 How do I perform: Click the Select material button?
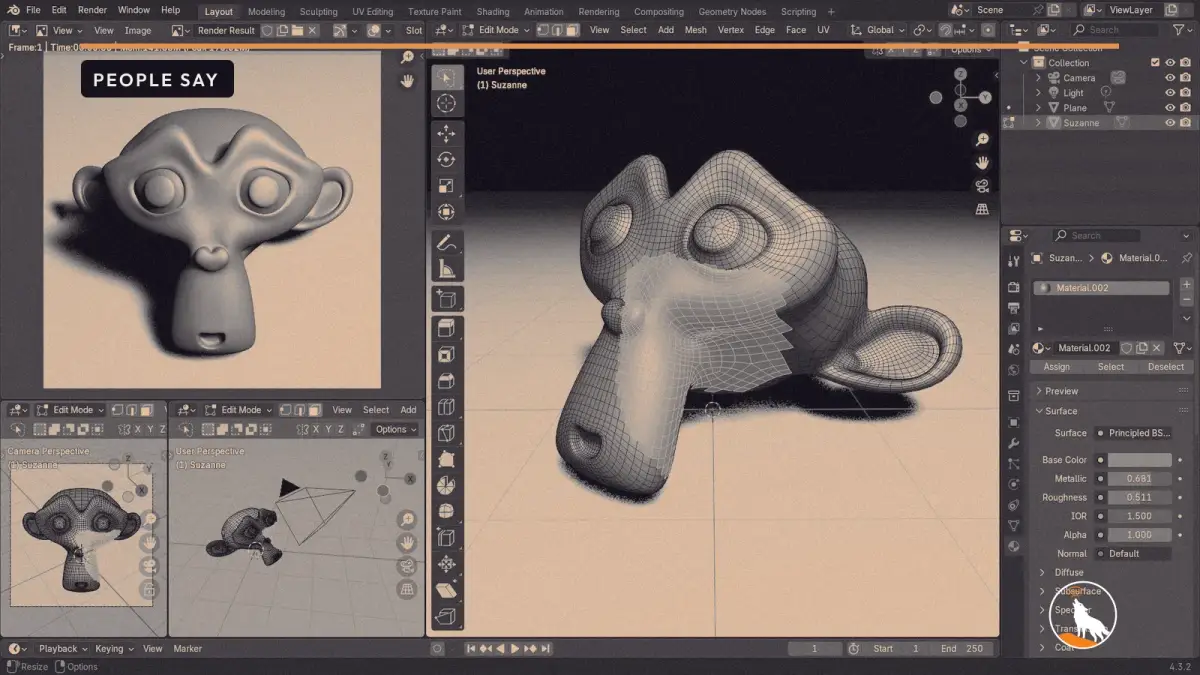pyautogui.click(x=1111, y=367)
